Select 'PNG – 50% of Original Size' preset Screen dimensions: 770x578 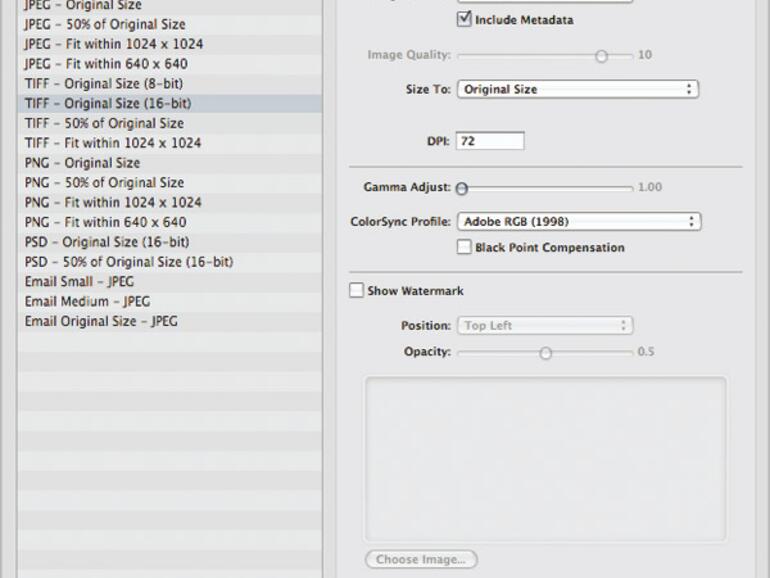[x=170, y=183]
